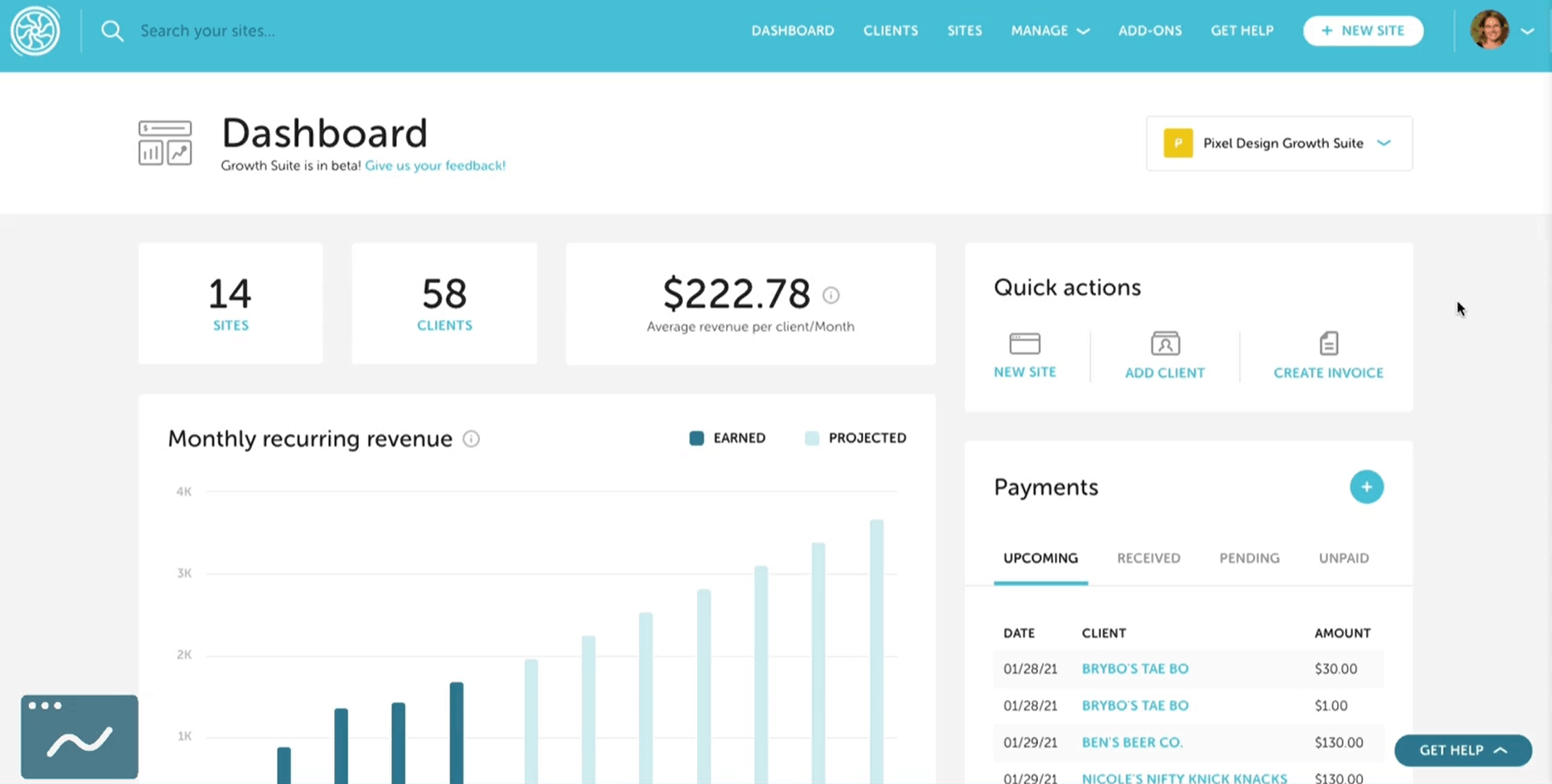The width and height of the screenshot is (1552, 784).
Task: Click the yellow P workspace badge
Action: (1178, 143)
